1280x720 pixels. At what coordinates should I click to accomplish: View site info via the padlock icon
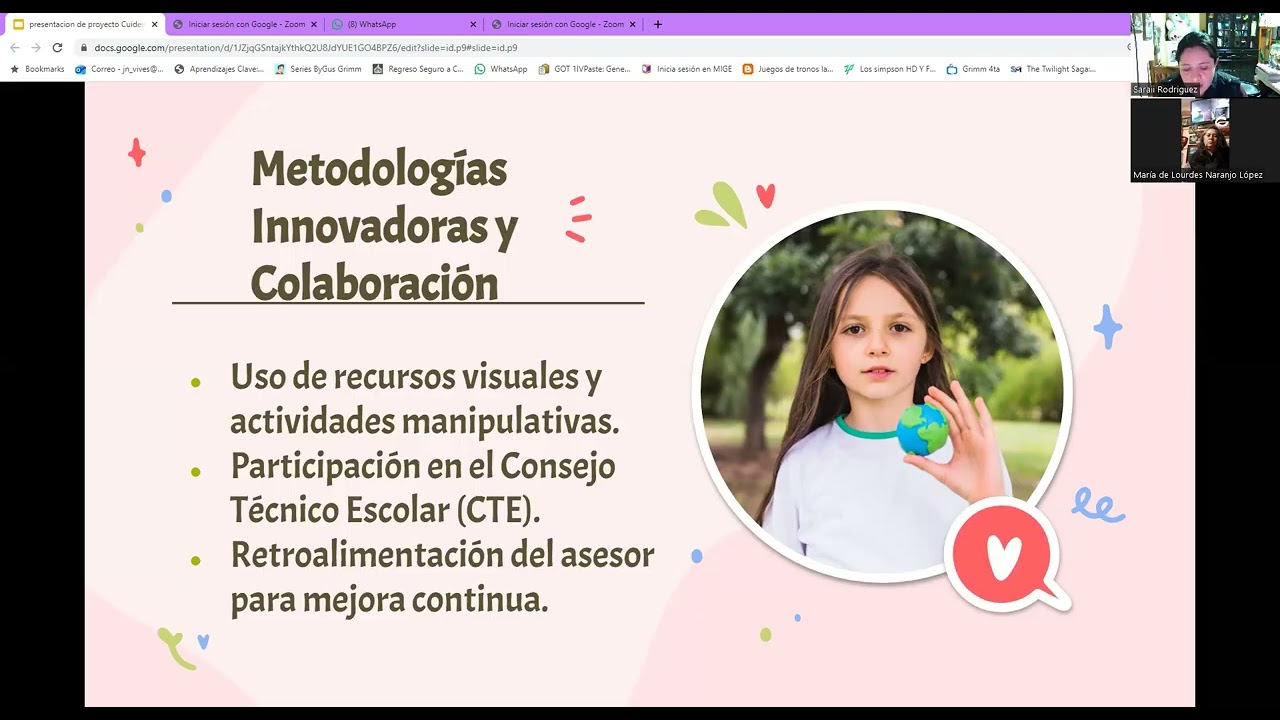click(x=84, y=47)
